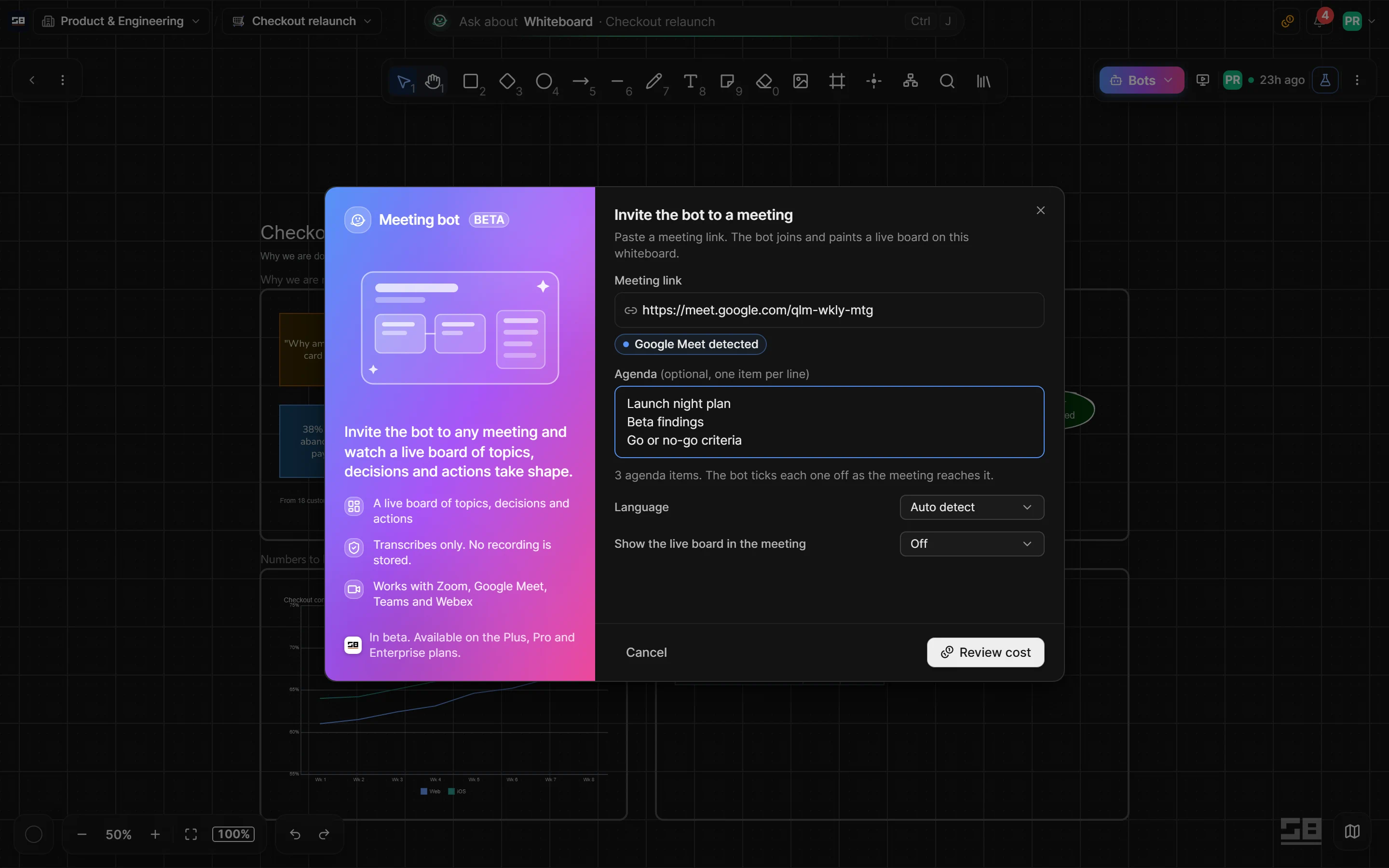Reset zoom with the 100% button
This screenshot has height=868, width=1389.
[x=233, y=834]
